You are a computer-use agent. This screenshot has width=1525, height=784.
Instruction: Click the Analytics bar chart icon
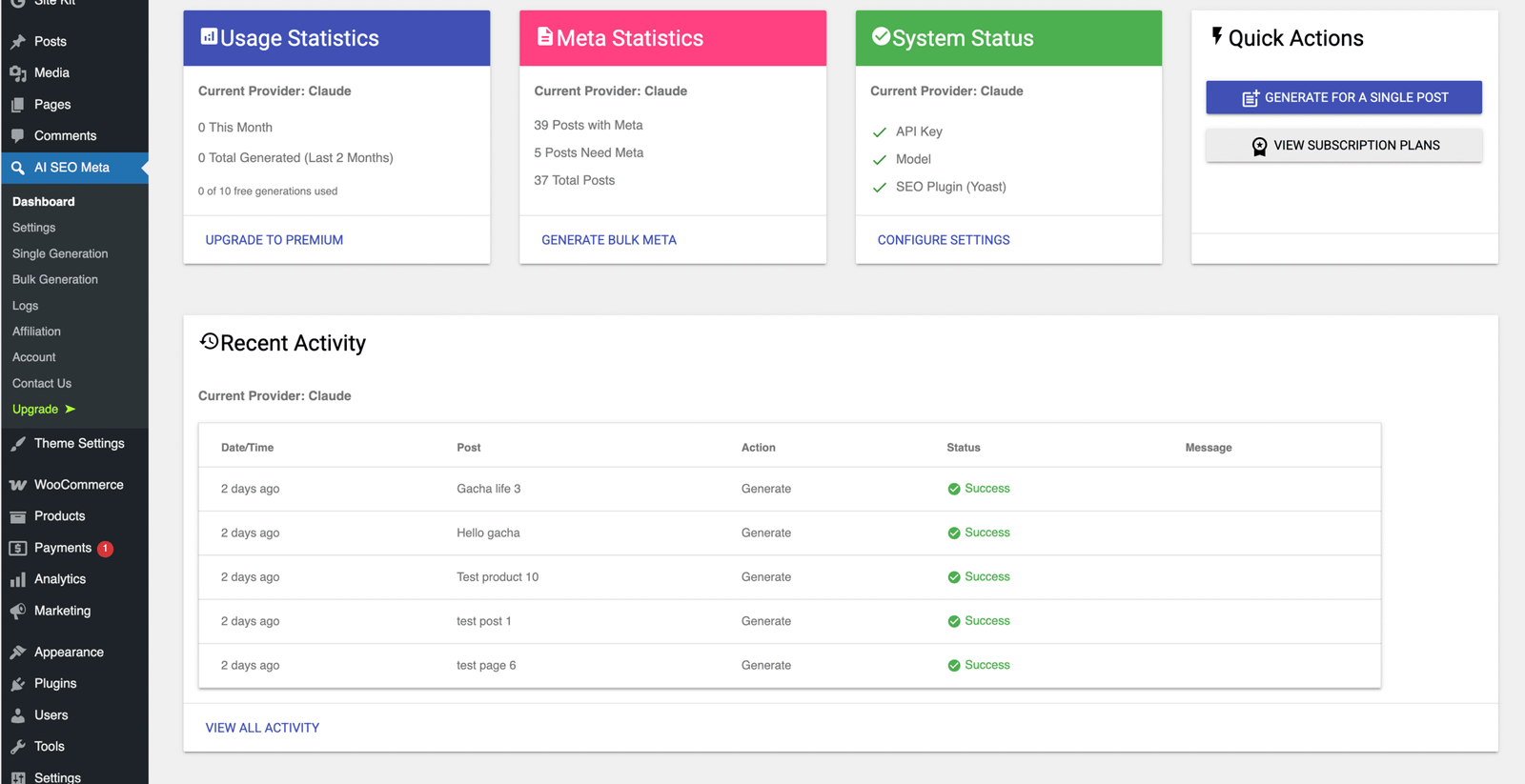[x=18, y=579]
